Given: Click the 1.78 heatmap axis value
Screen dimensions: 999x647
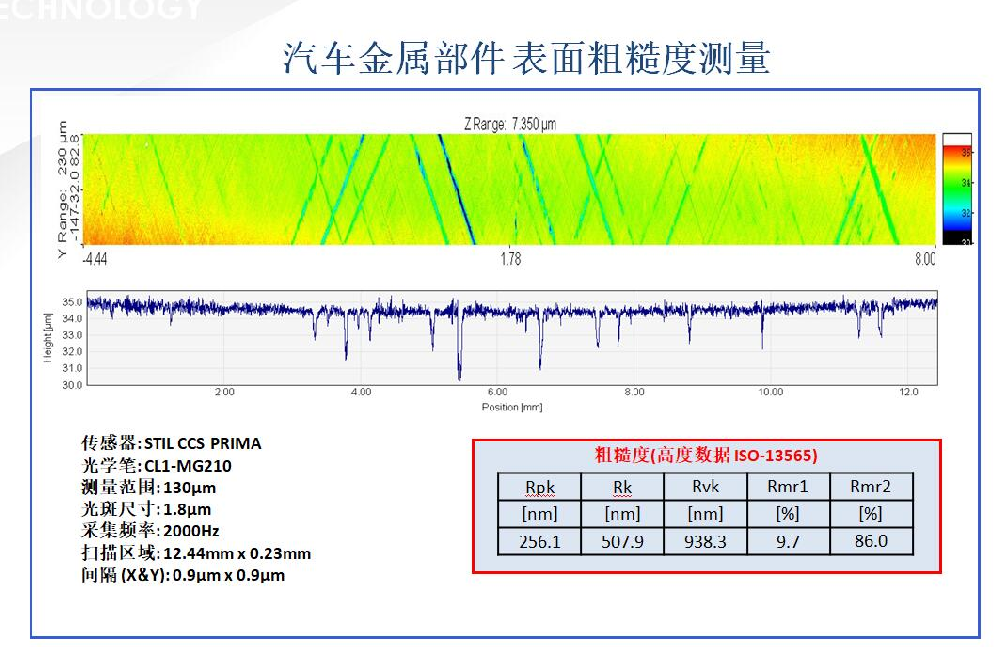Looking at the screenshot, I should click(x=510, y=259).
